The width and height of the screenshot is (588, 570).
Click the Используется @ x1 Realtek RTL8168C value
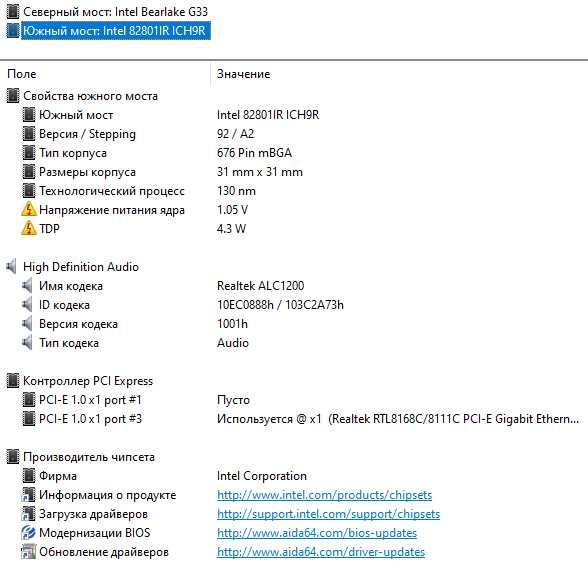398,419
